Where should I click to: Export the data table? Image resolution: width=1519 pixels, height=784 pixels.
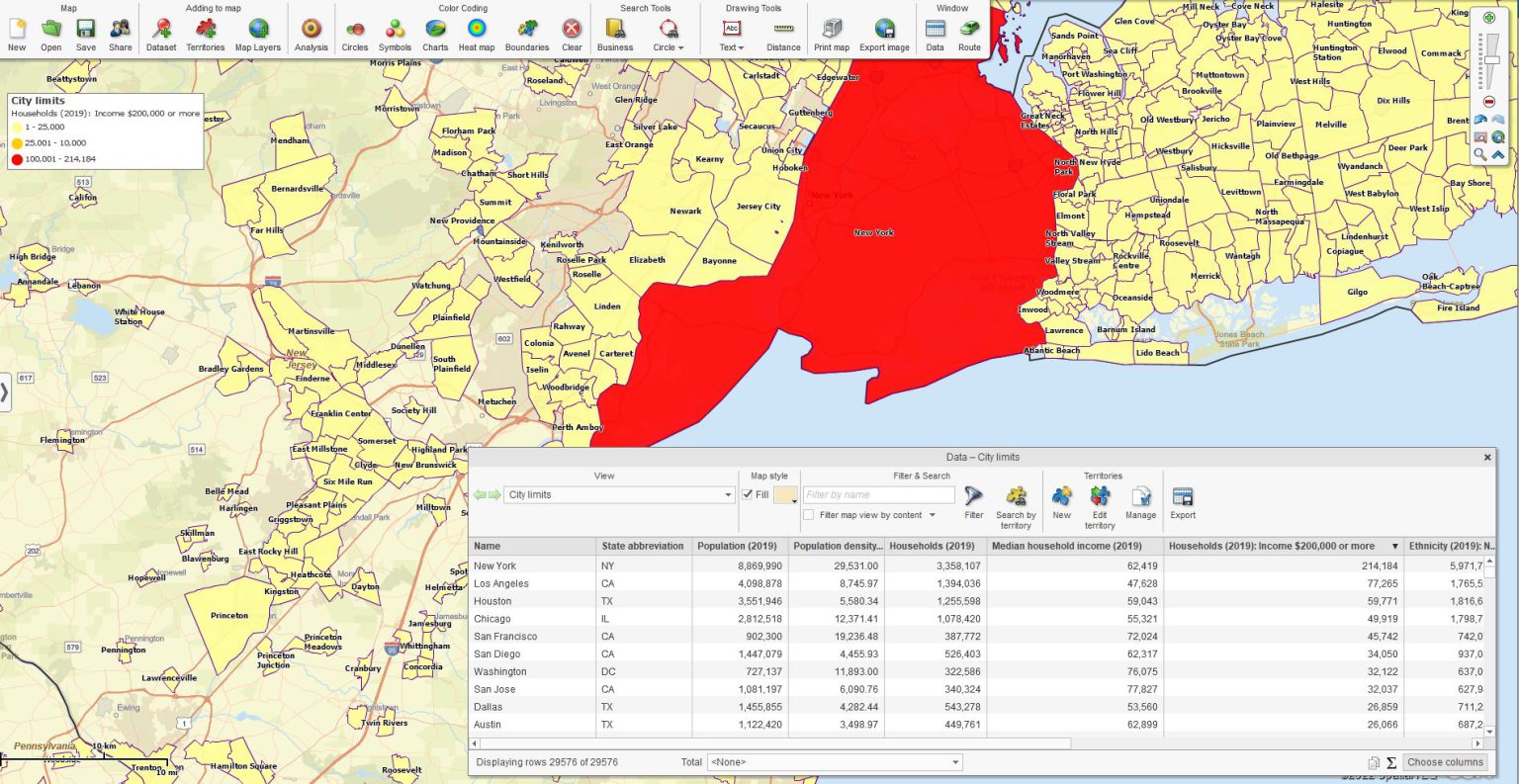pos(1183,501)
